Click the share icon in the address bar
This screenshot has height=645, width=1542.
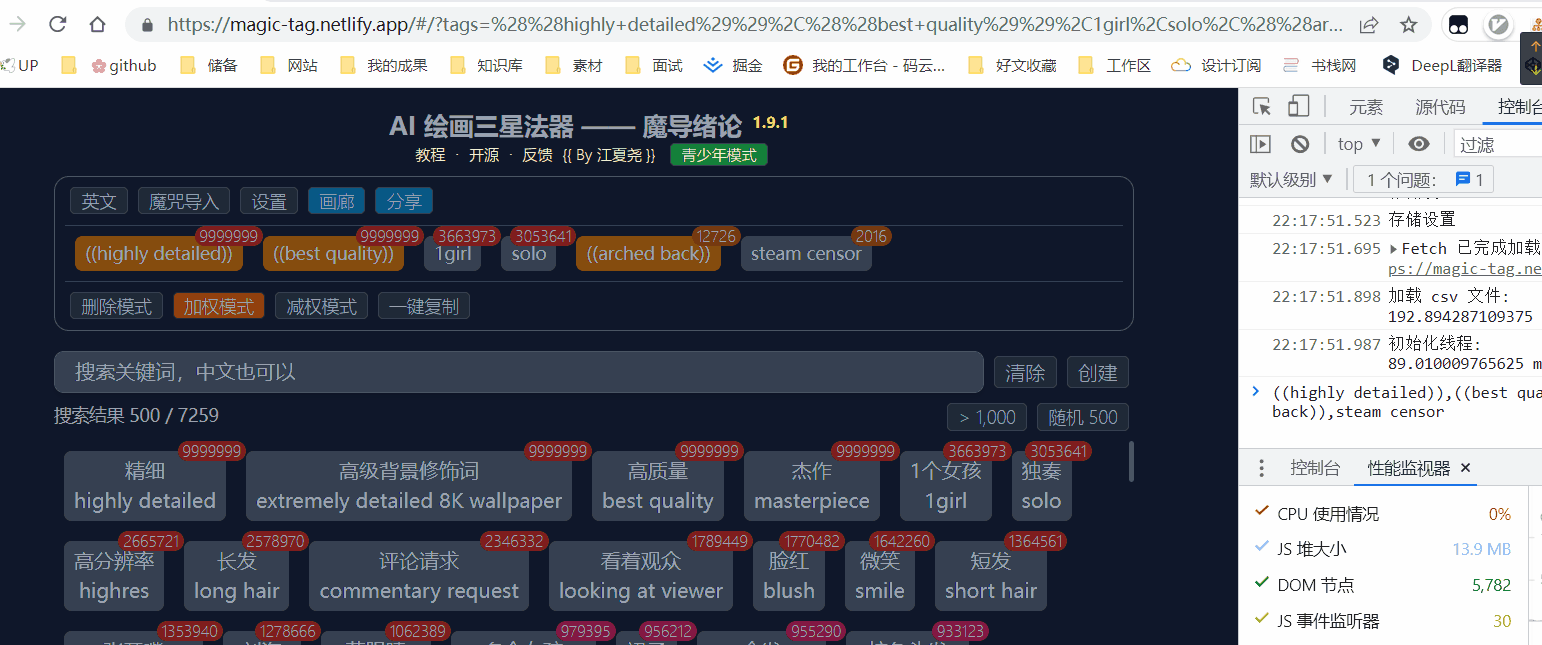[1369, 24]
